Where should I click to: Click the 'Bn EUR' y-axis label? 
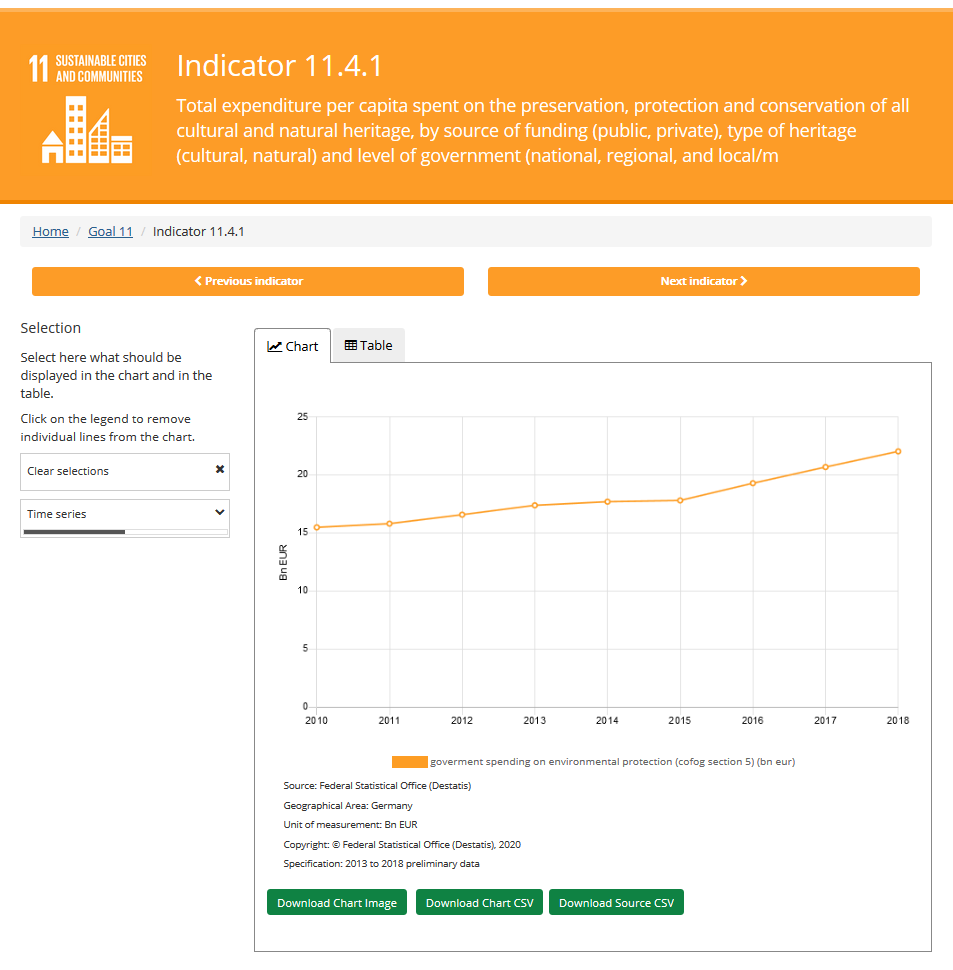point(283,562)
